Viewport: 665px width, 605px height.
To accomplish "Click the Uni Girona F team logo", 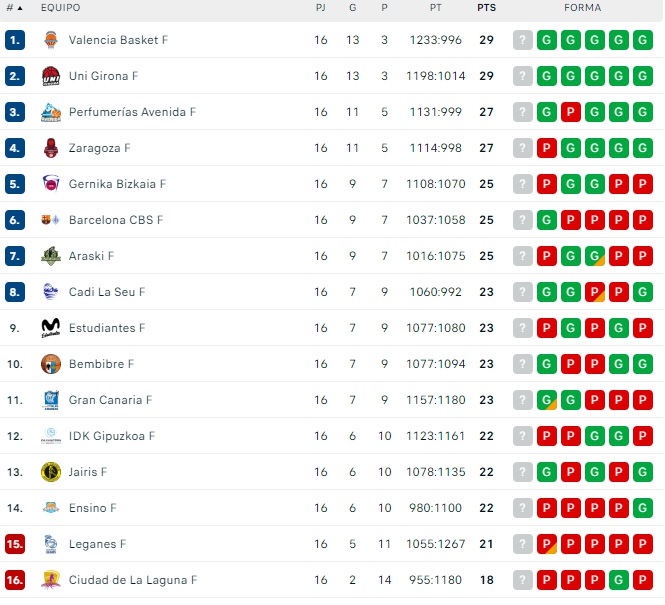I will click(x=51, y=76).
